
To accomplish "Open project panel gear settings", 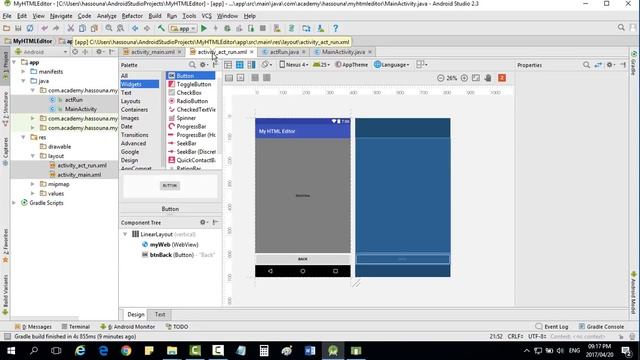I will click(99, 52).
